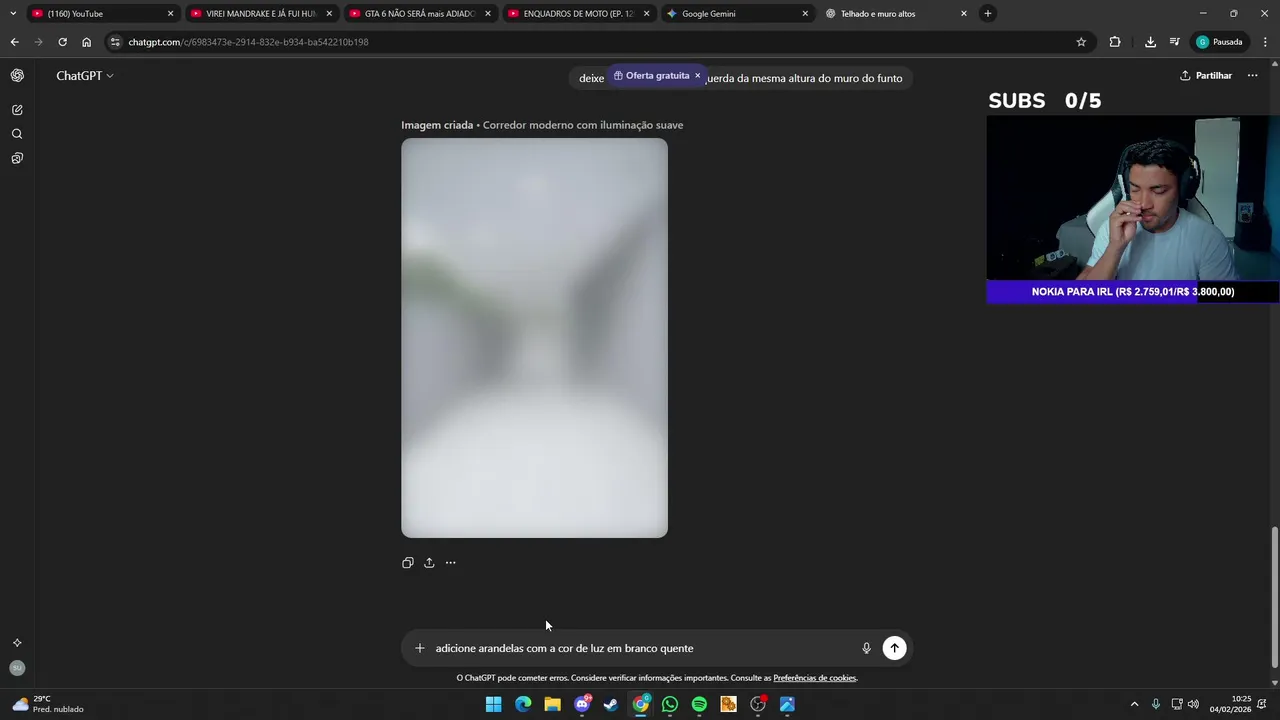
Task: Show hidden system tray icons chevron
Action: click(x=1134, y=704)
